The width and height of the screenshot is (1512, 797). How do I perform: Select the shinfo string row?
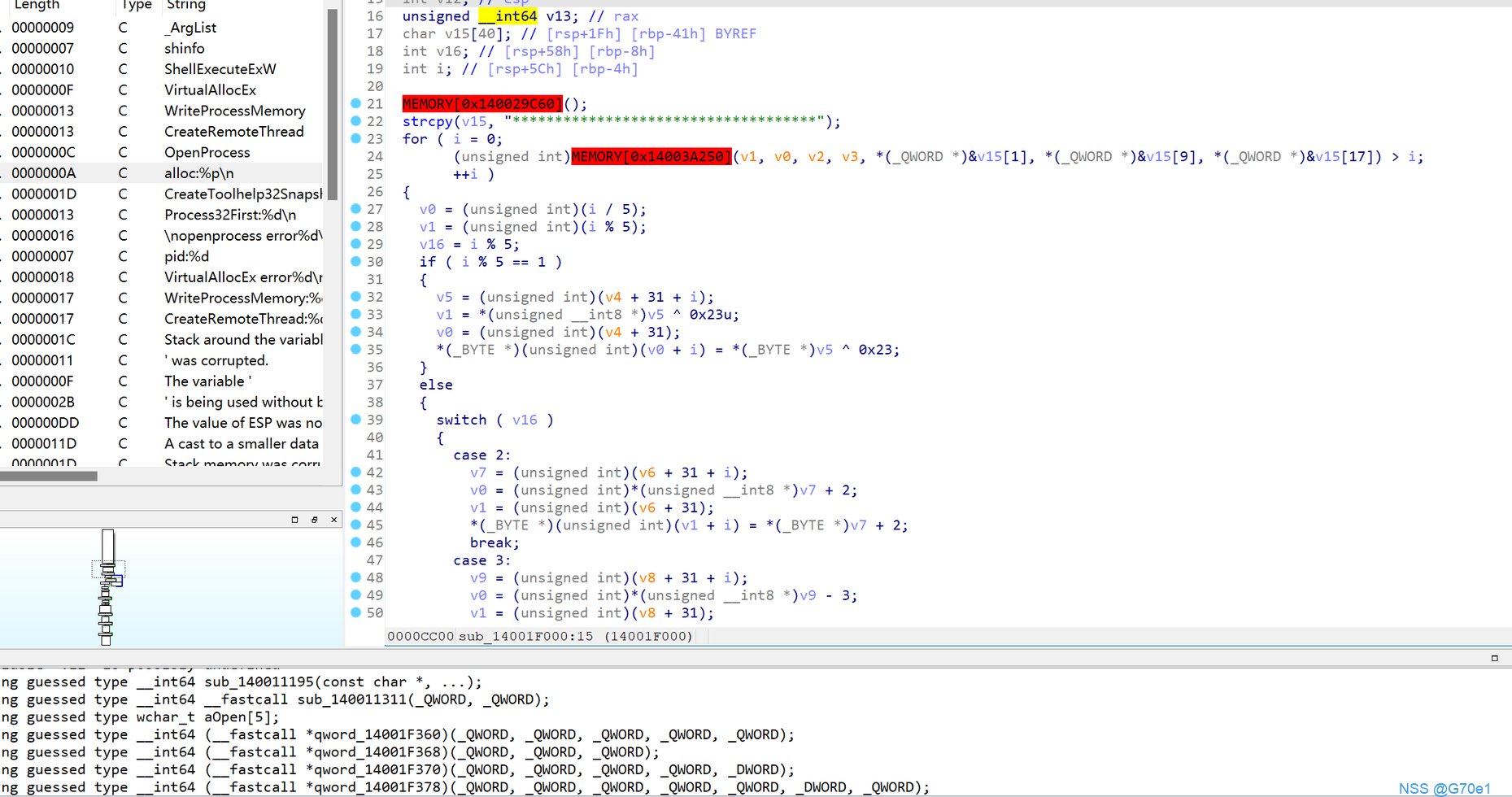click(163, 49)
